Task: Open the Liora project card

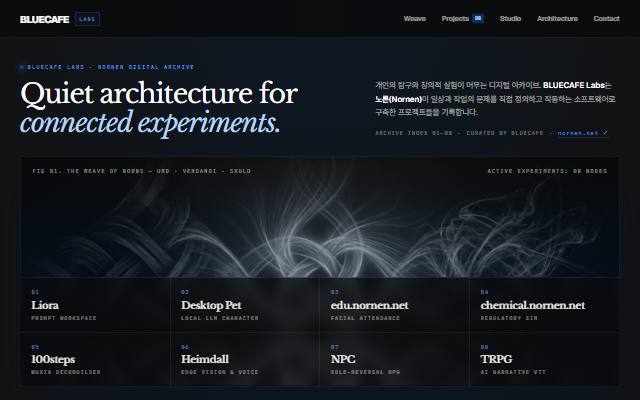Action: click(x=95, y=305)
